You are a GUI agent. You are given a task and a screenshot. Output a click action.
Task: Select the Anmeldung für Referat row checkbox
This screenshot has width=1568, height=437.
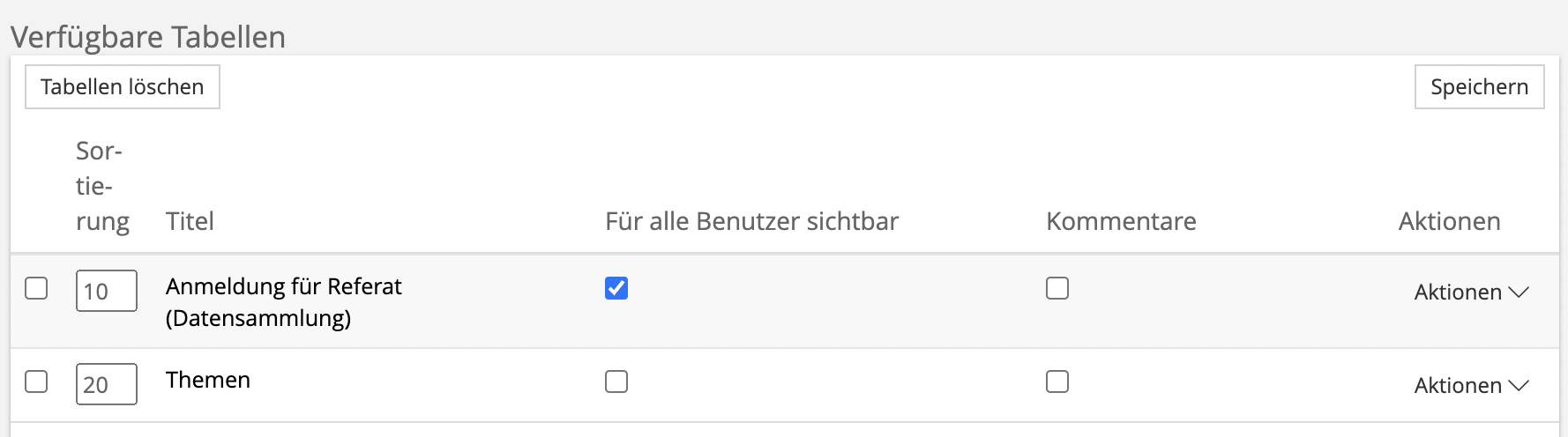click(x=36, y=288)
